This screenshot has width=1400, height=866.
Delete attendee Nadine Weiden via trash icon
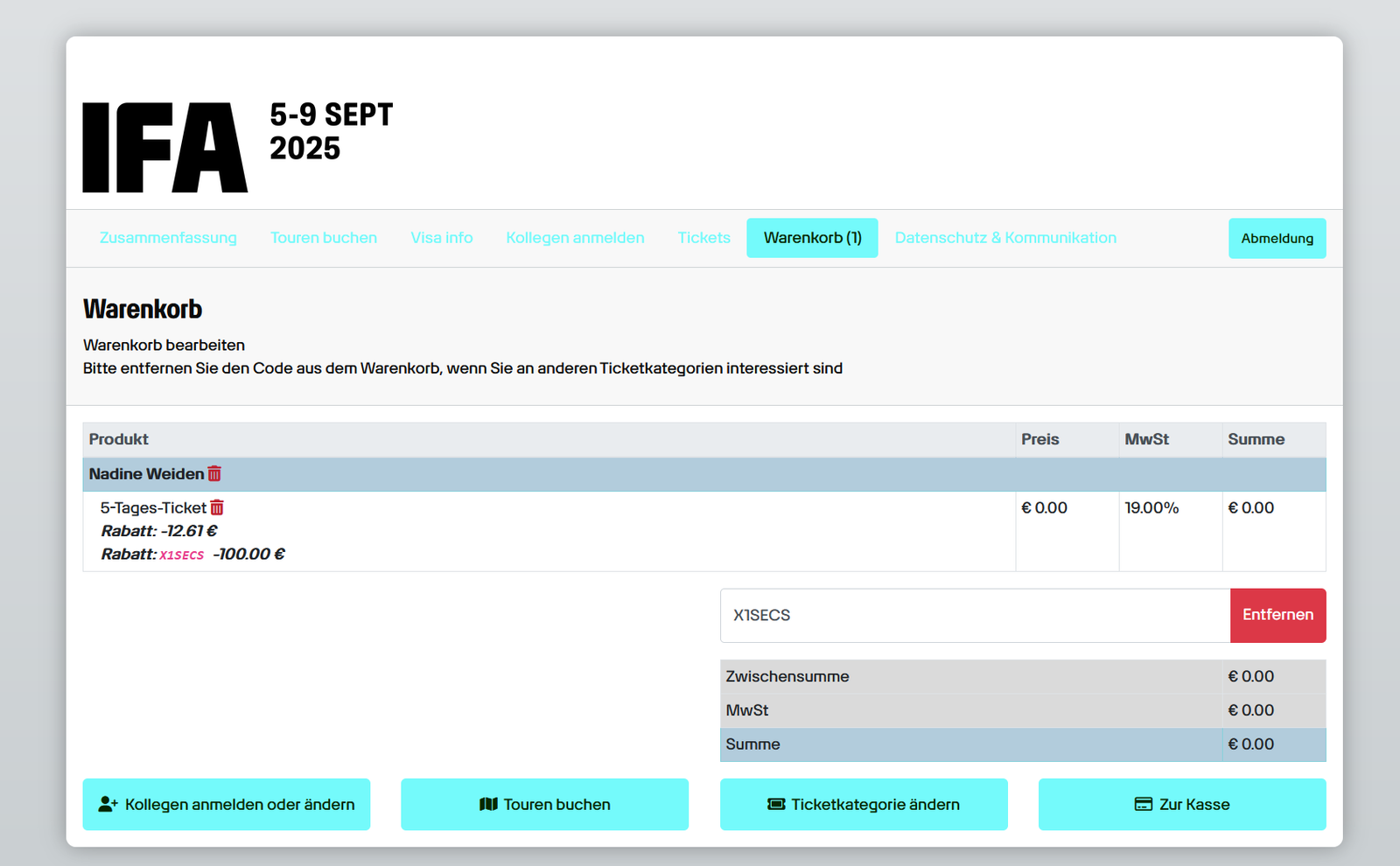click(x=214, y=473)
